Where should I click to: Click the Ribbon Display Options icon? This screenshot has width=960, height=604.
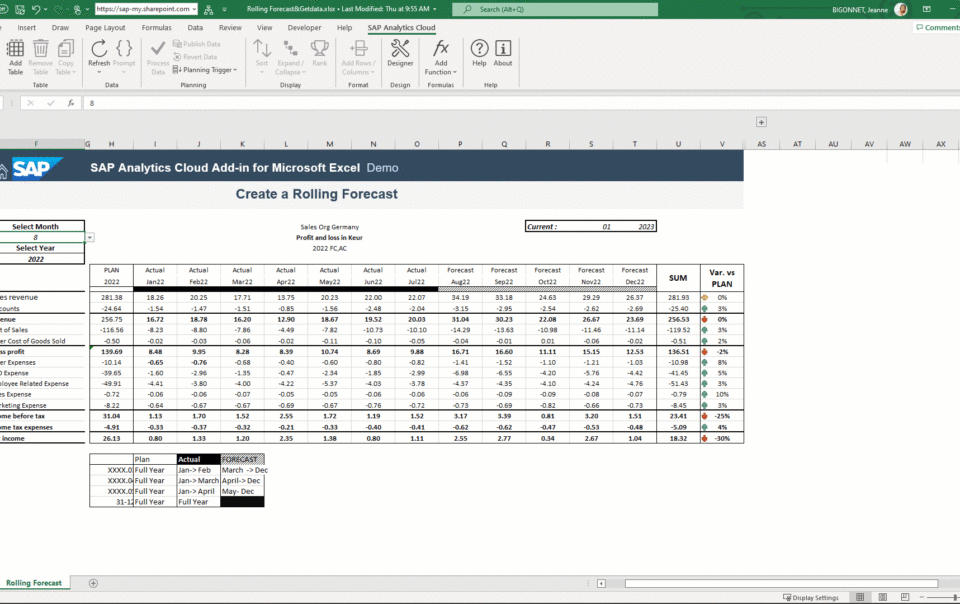tap(926, 9)
